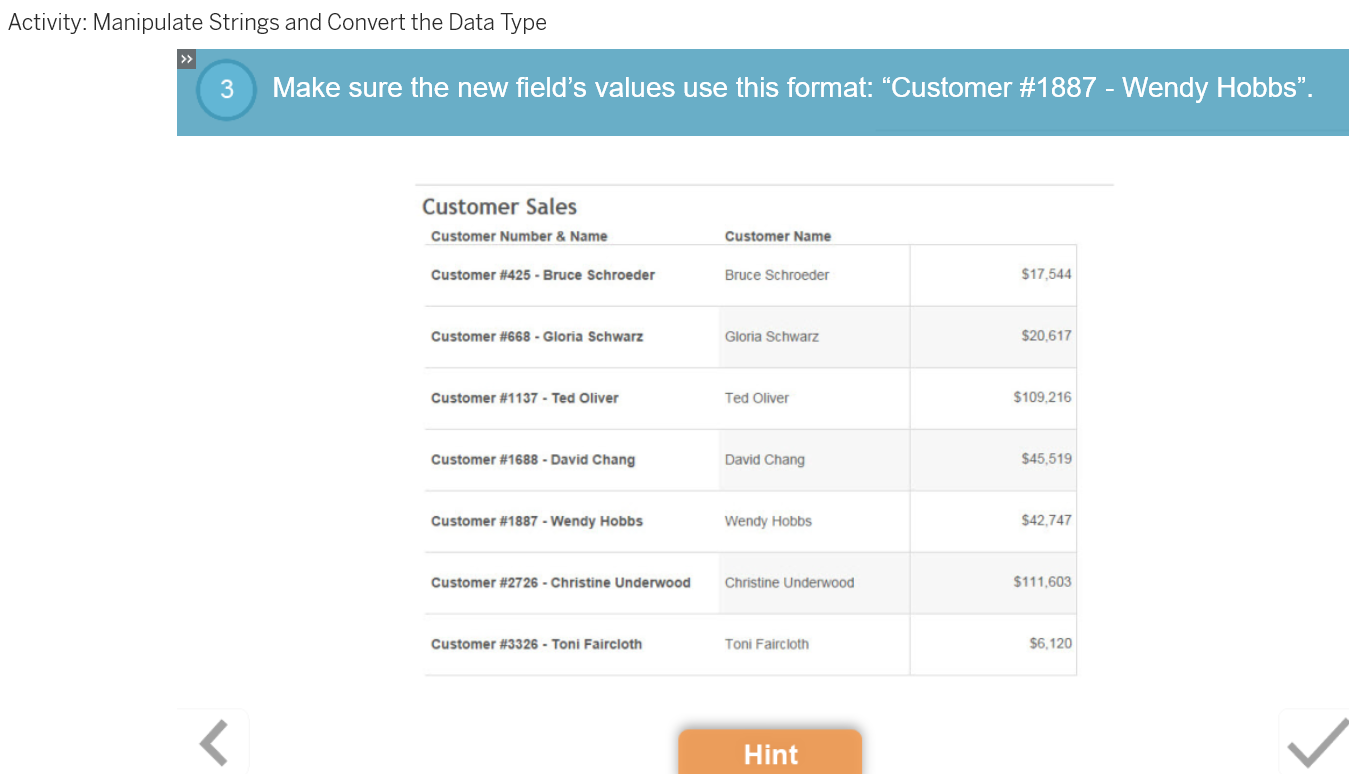The width and height of the screenshot is (1349, 774).
Task: Click the Bruce Schroeder name cell
Action: tap(777, 275)
